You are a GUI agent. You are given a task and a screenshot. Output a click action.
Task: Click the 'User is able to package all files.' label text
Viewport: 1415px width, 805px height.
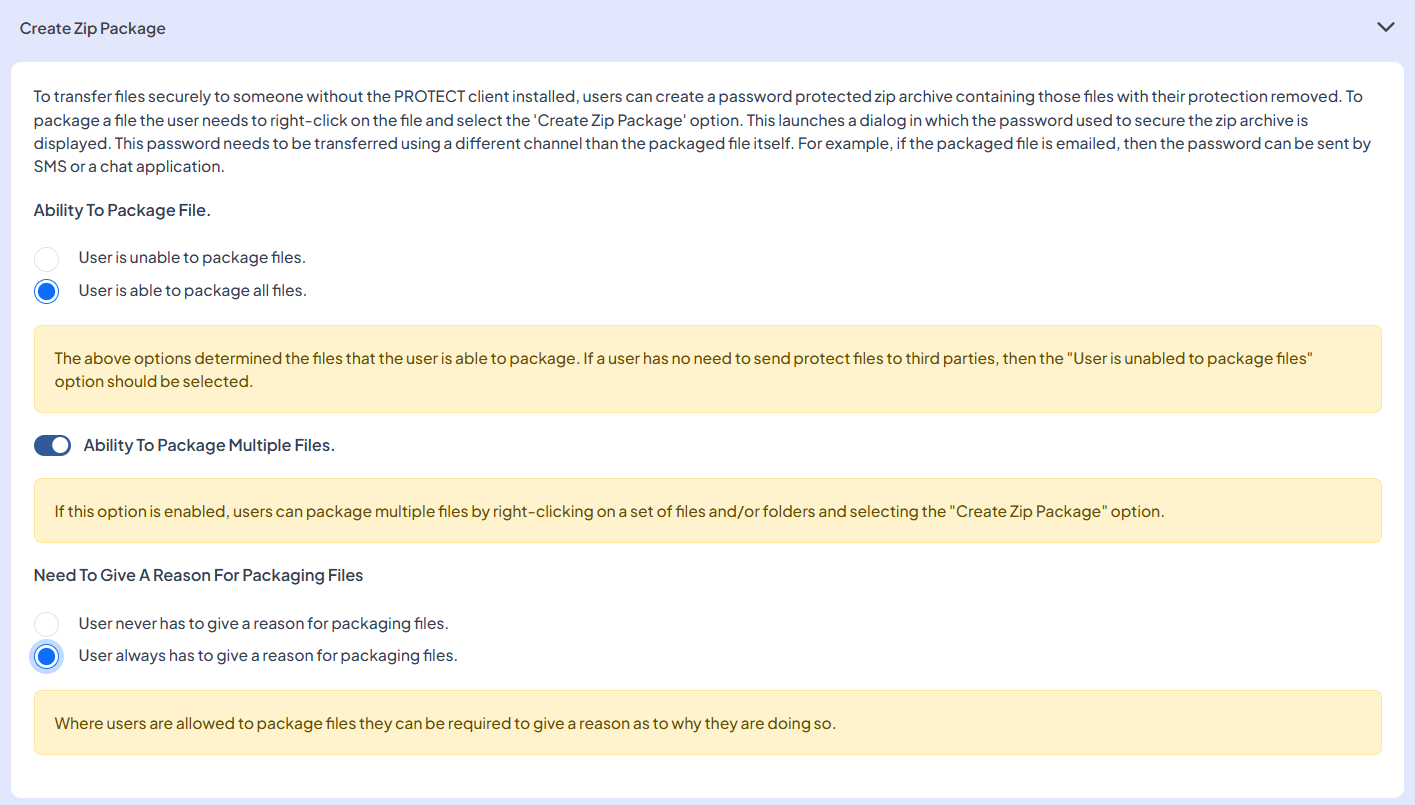[x=192, y=291]
